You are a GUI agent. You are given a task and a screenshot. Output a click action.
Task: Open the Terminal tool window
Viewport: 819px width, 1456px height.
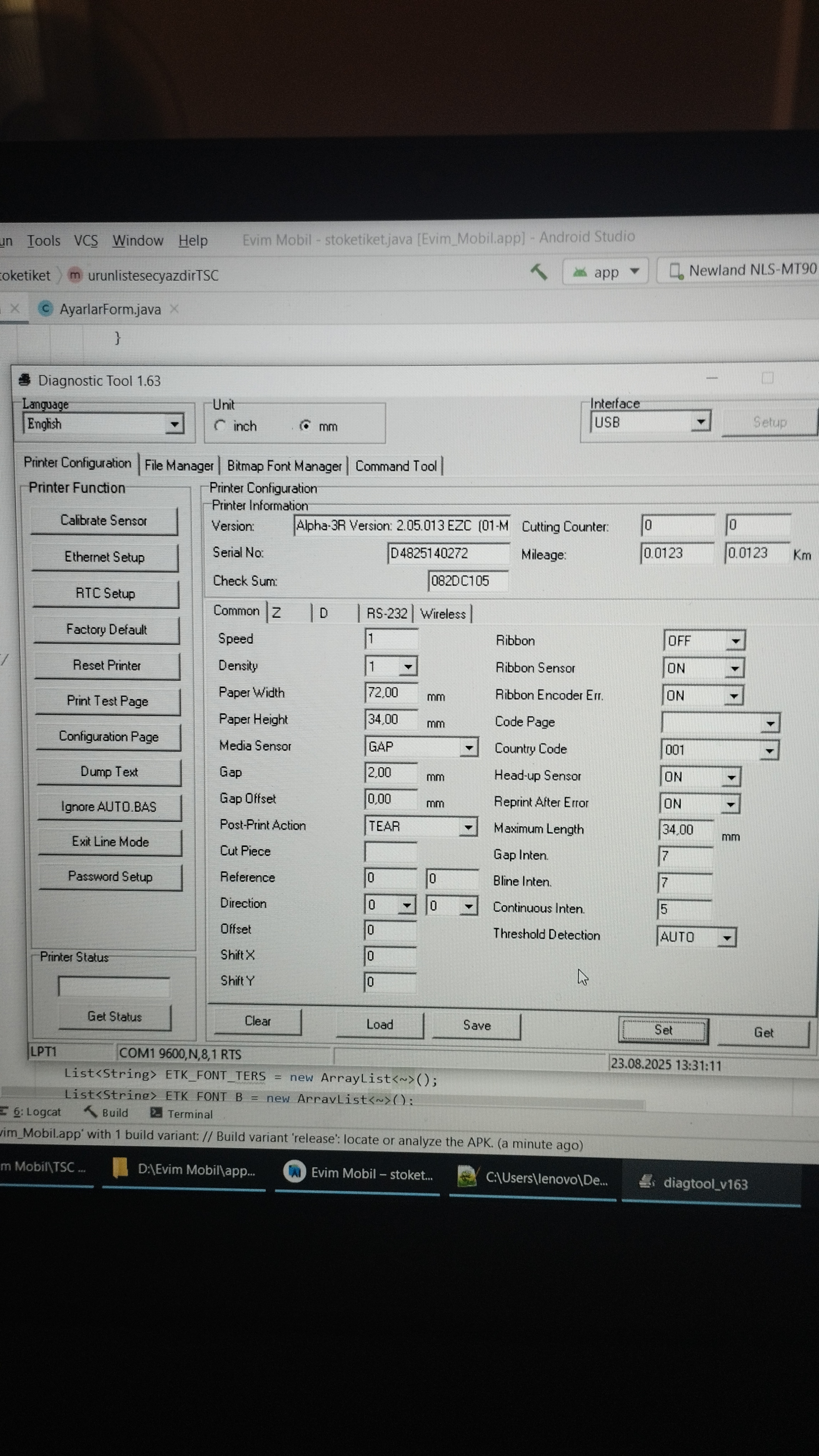click(182, 1113)
